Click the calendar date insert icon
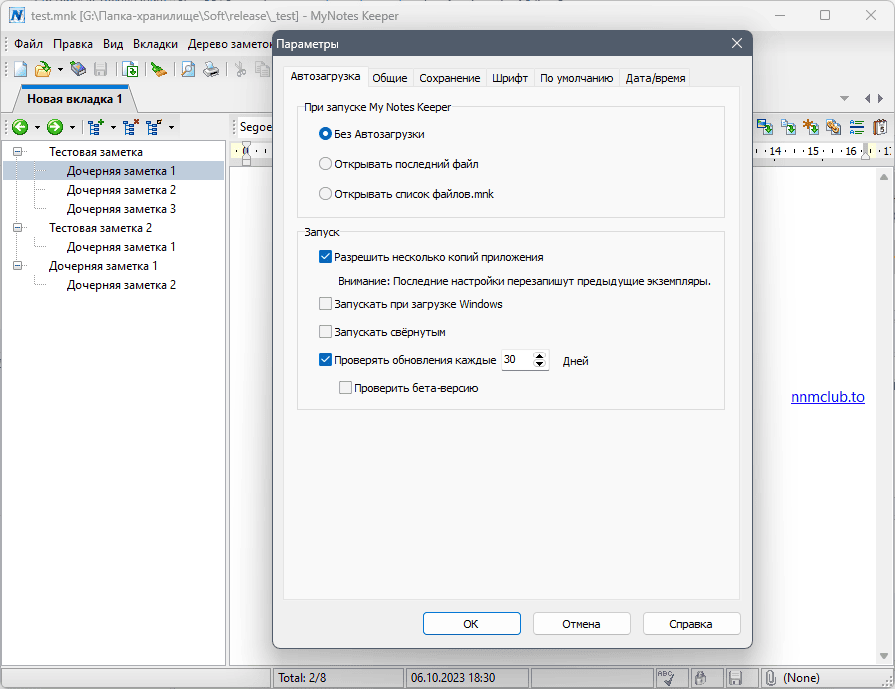The width and height of the screenshot is (895, 689). click(880, 127)
